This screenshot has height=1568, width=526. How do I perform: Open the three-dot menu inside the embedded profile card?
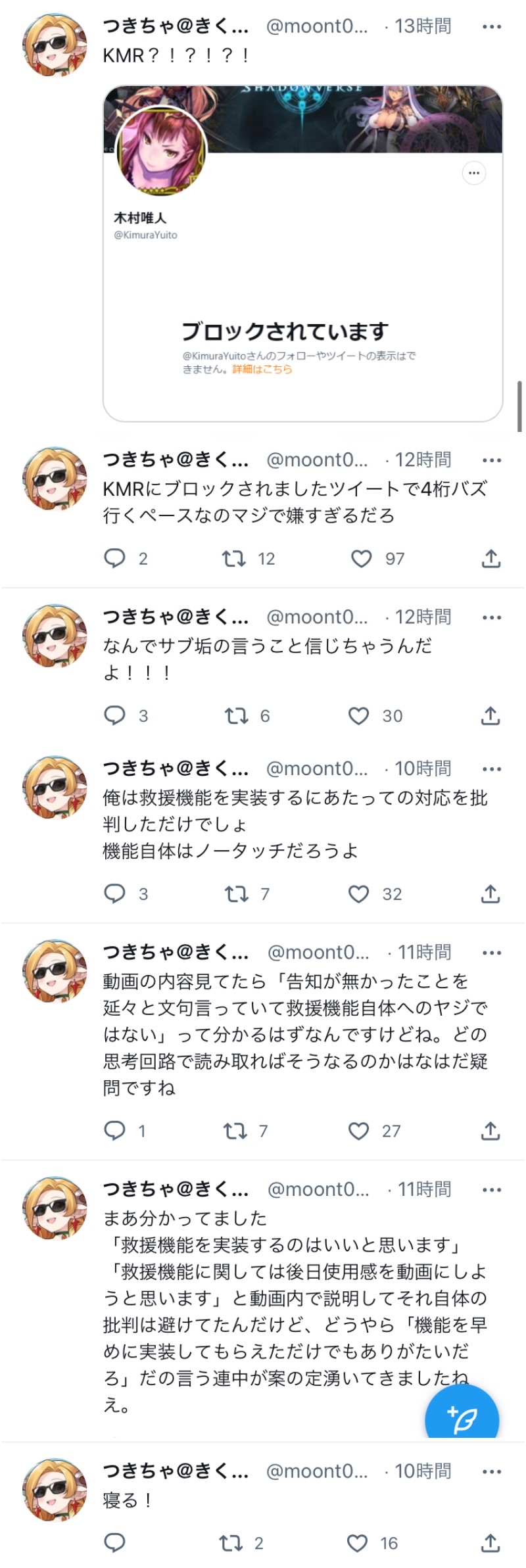point(474,173)
